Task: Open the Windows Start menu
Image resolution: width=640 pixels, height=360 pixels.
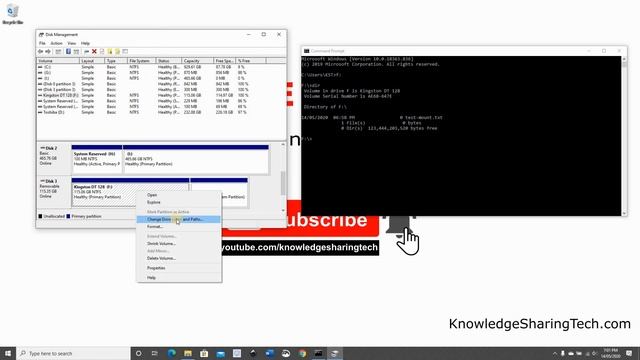Action: [x=8, y=353]
